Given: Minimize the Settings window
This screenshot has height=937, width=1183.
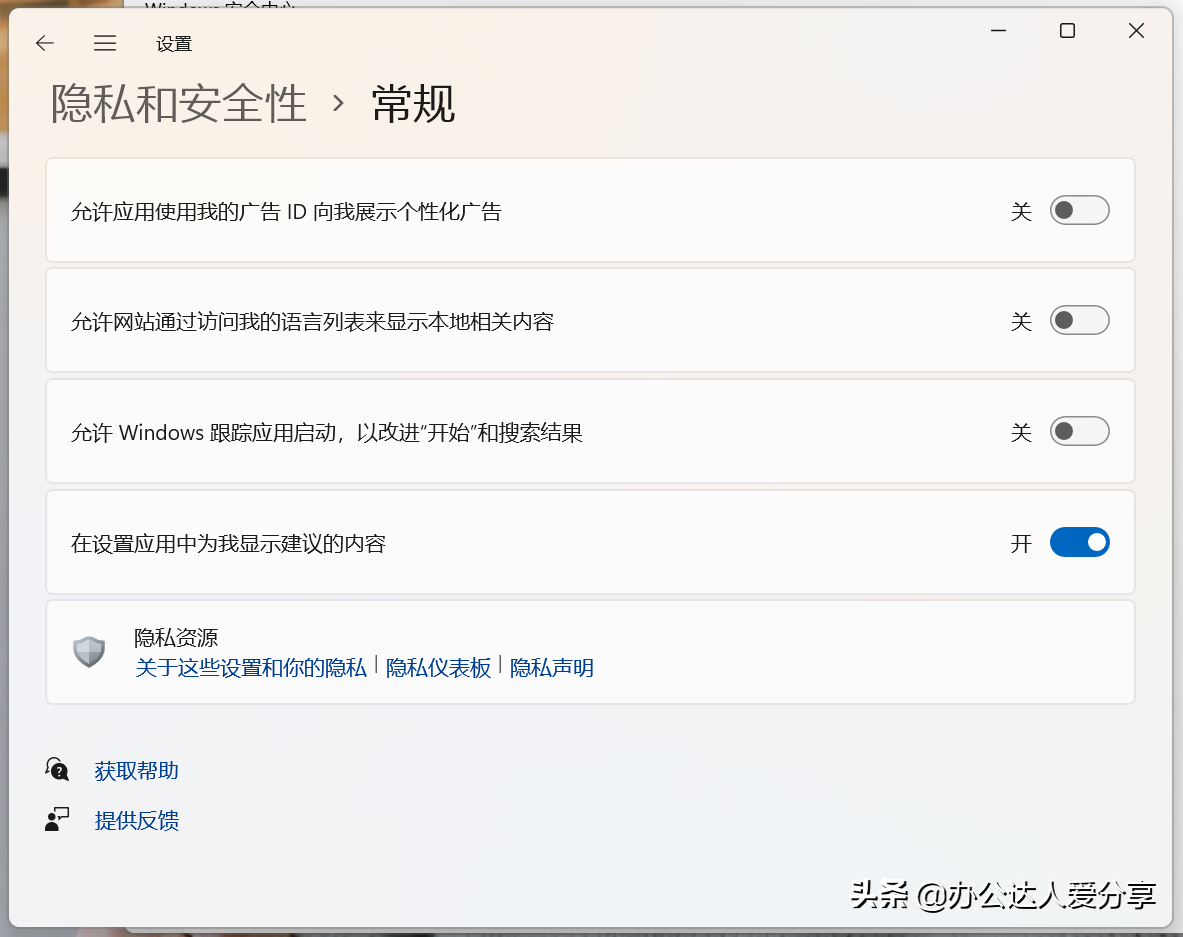Looking at the screenshot, I should point(998,31).
